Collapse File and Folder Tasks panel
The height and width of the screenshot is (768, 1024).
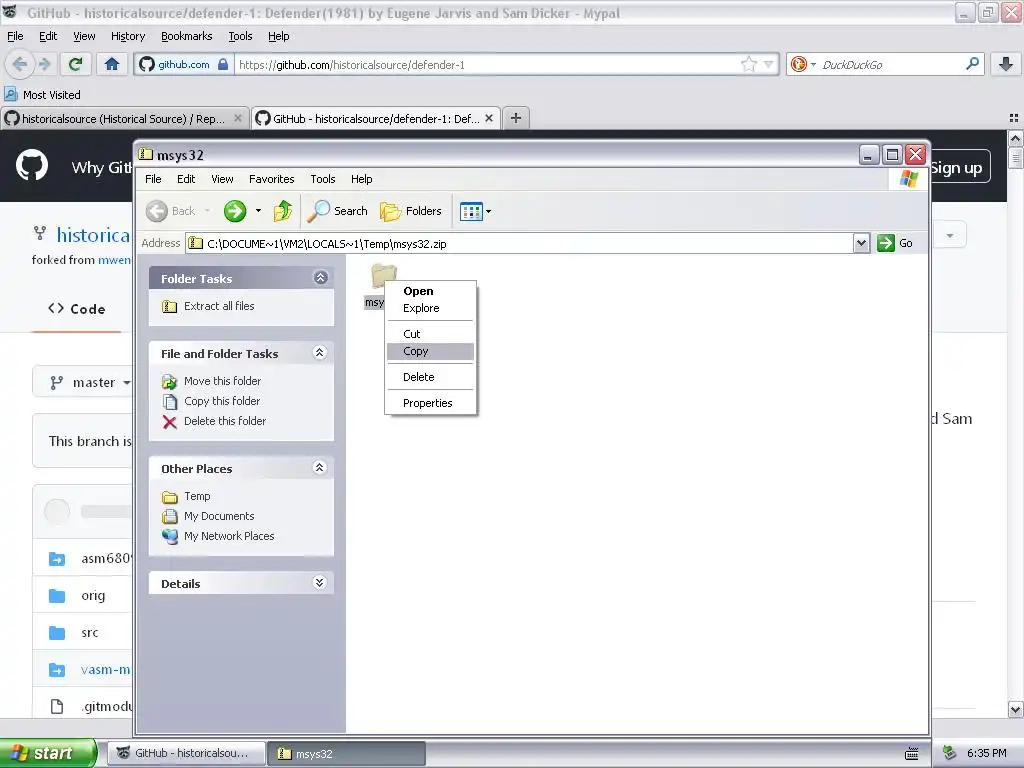coord(319,353)
